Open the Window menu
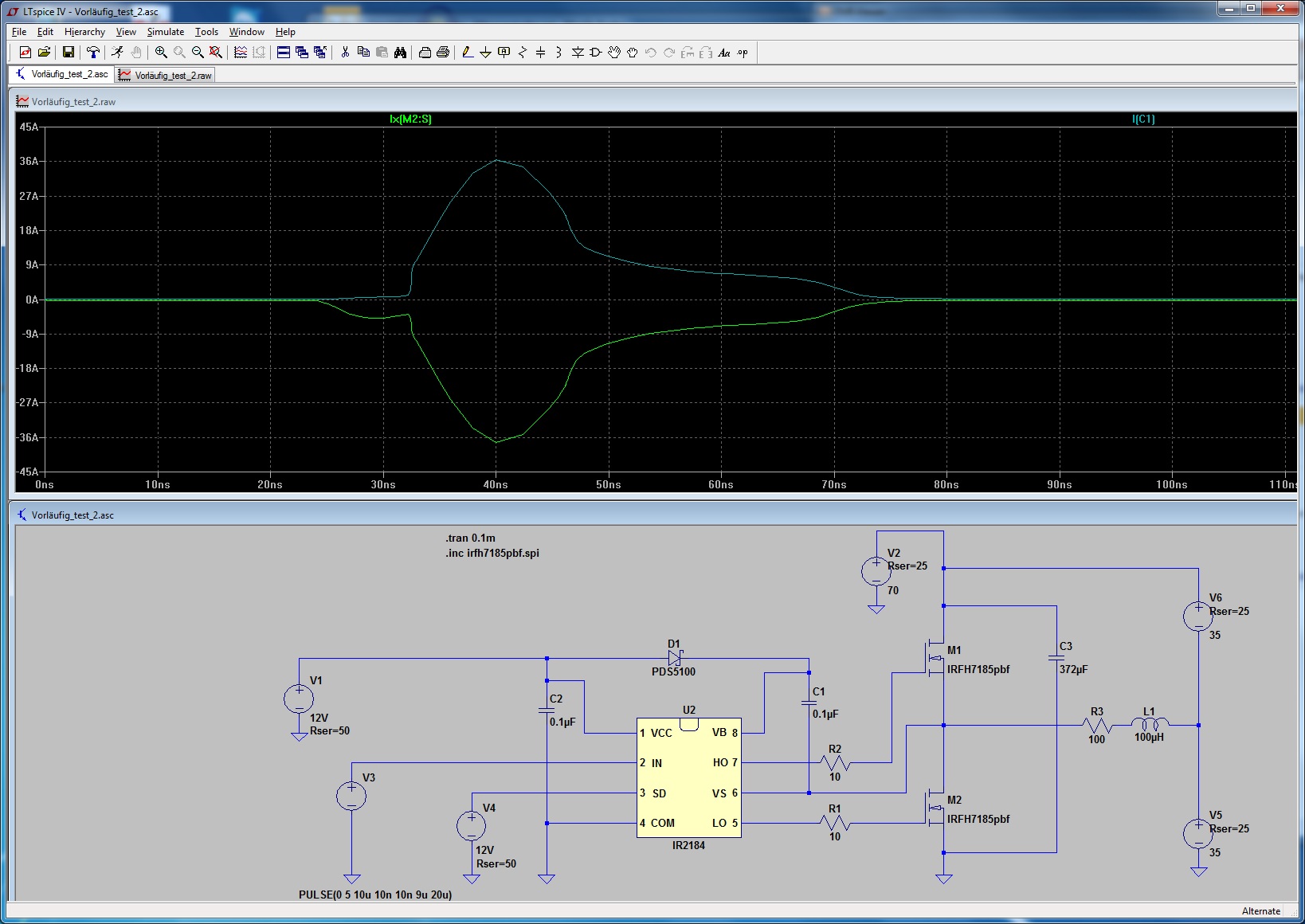Screen dimensions: 1305x924 coord(247,32)
